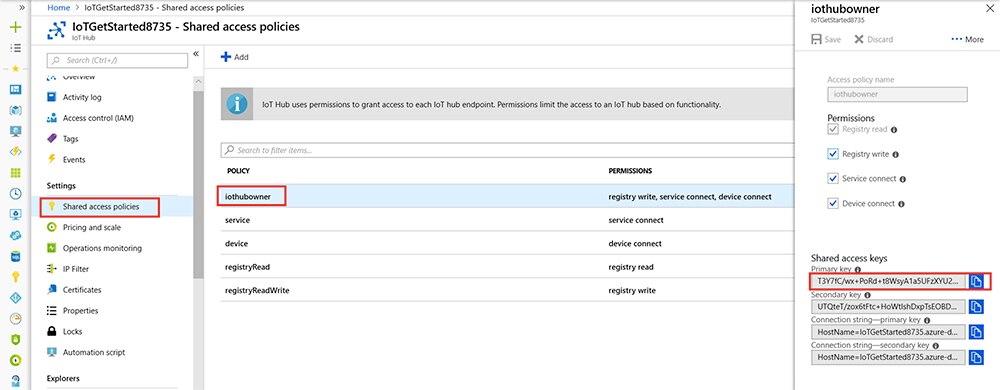Toggle the Registry read checkbox
The width and height of the screenshot is (1000, 390).
(x=833, y=129)
